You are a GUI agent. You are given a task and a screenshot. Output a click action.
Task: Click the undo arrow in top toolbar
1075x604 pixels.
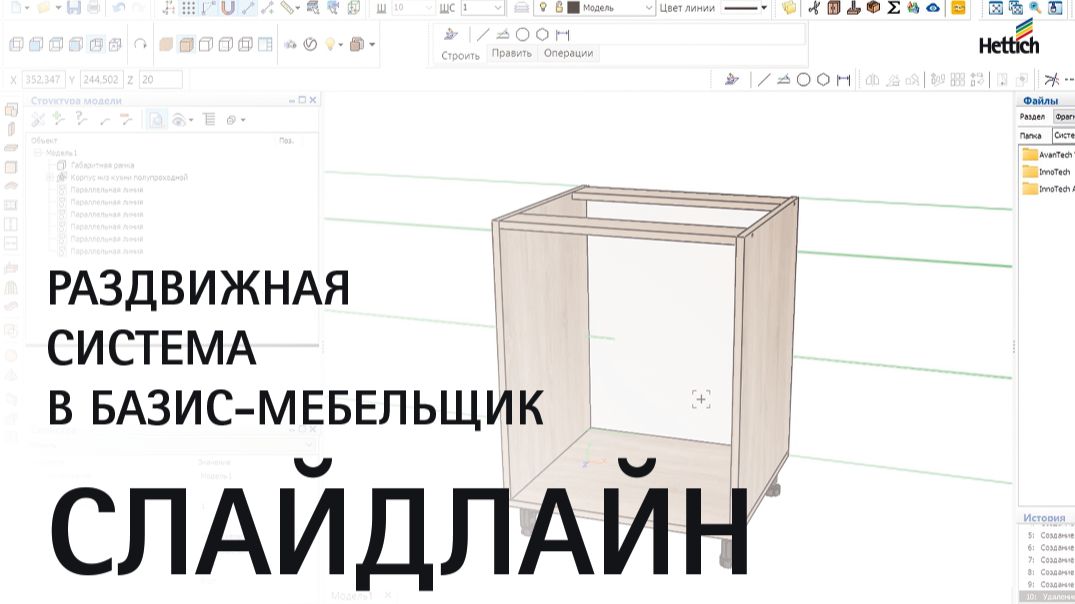coord(119,8)
